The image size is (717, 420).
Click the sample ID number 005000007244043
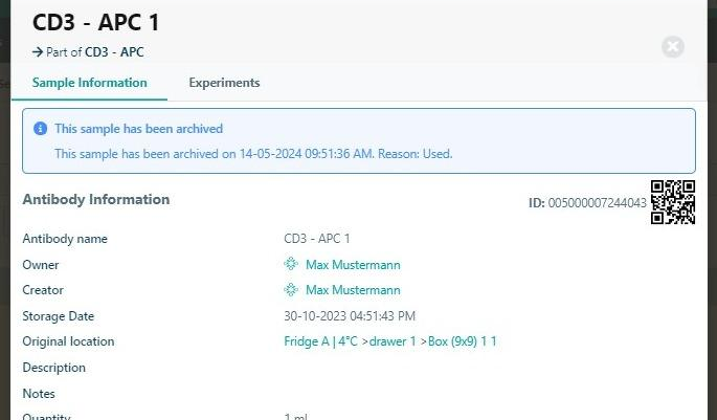[x=597, y=203]
